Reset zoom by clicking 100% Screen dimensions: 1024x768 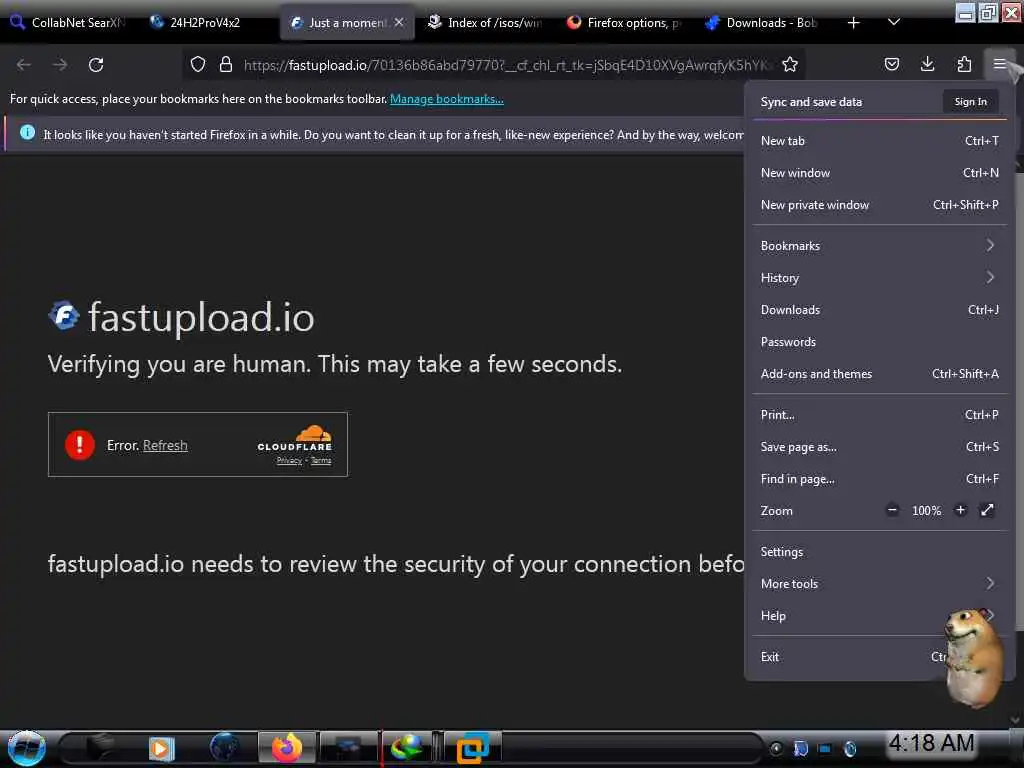[x=926, y=511]
